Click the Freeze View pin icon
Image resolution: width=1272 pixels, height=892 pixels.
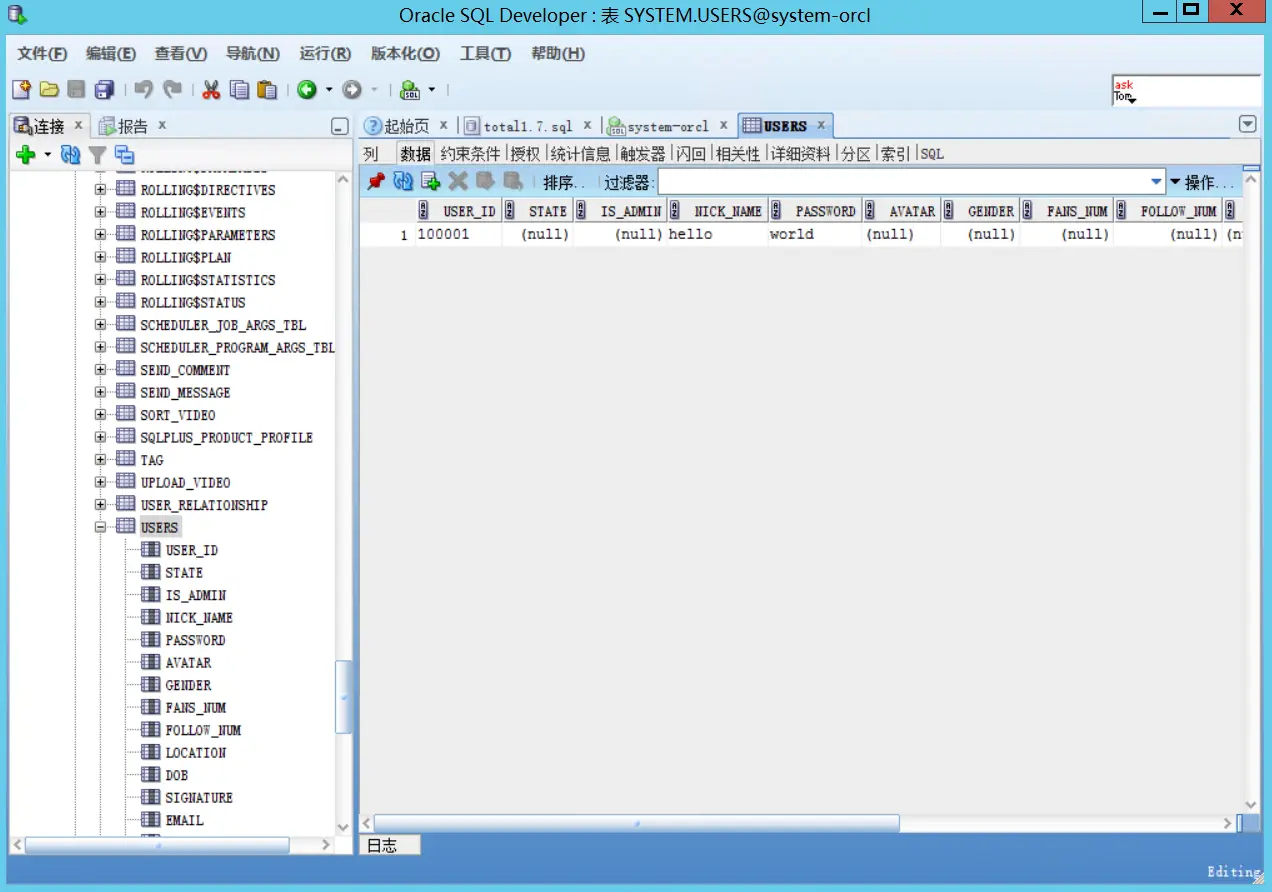click(x=375, y=181)
